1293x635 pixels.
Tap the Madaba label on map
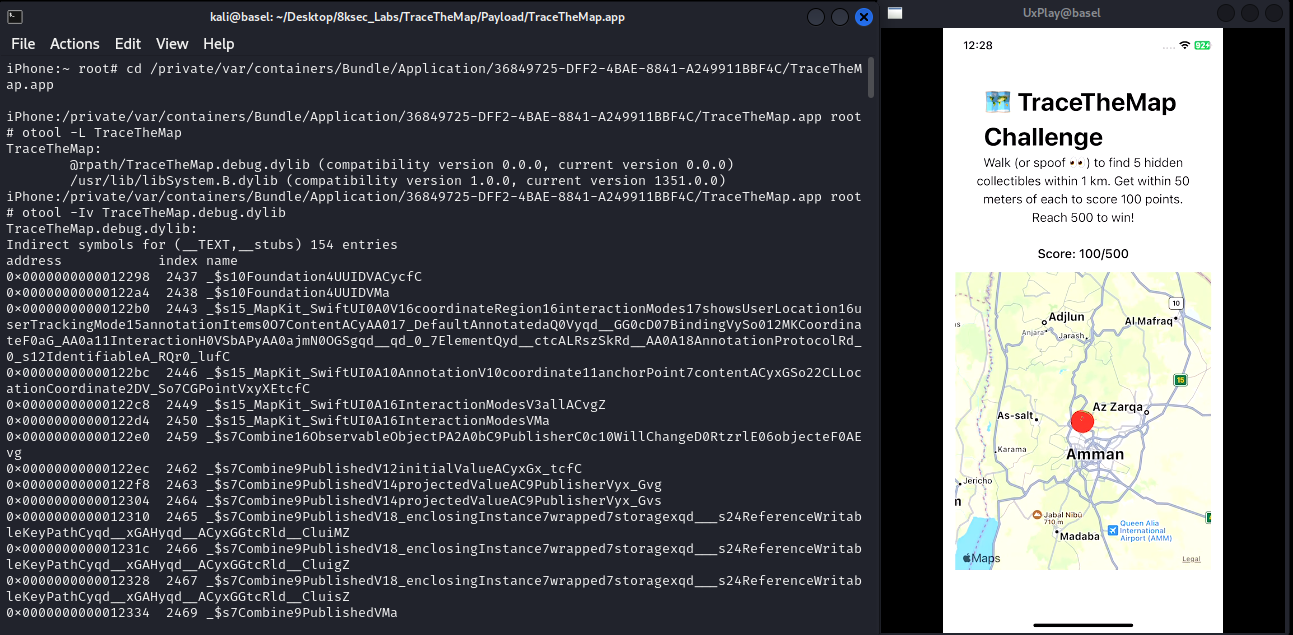click(1079, 536)
